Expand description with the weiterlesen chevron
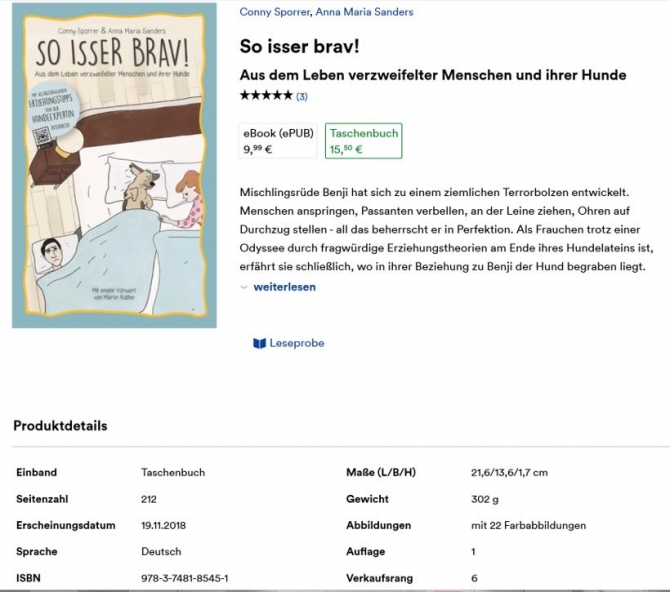Viewport: 670px width, 592px height. 244,287
